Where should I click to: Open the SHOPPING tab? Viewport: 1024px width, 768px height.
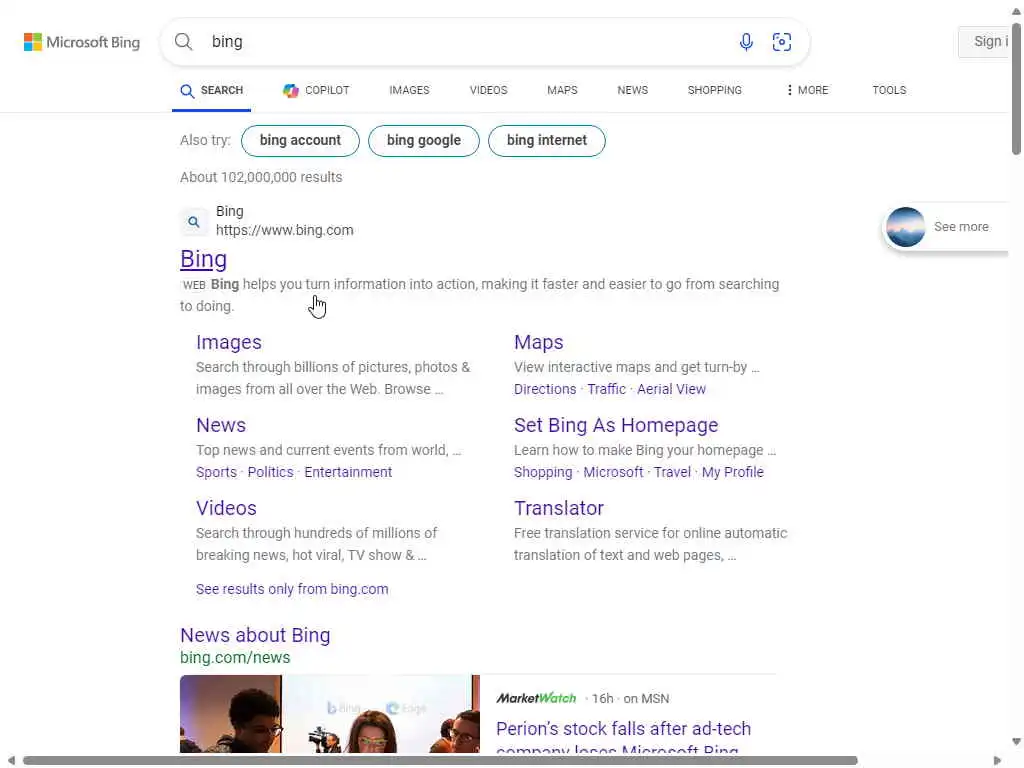point(714,90)
